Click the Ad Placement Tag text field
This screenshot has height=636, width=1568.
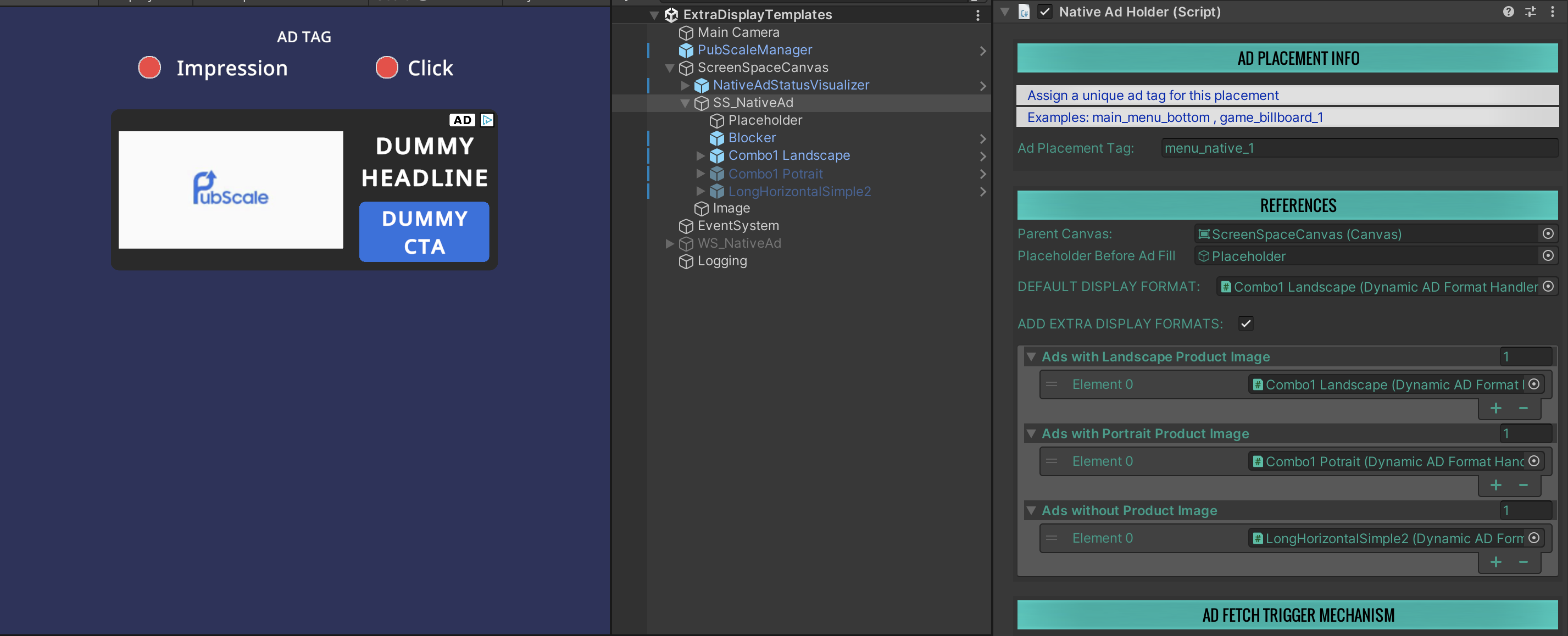point(1358,148)
